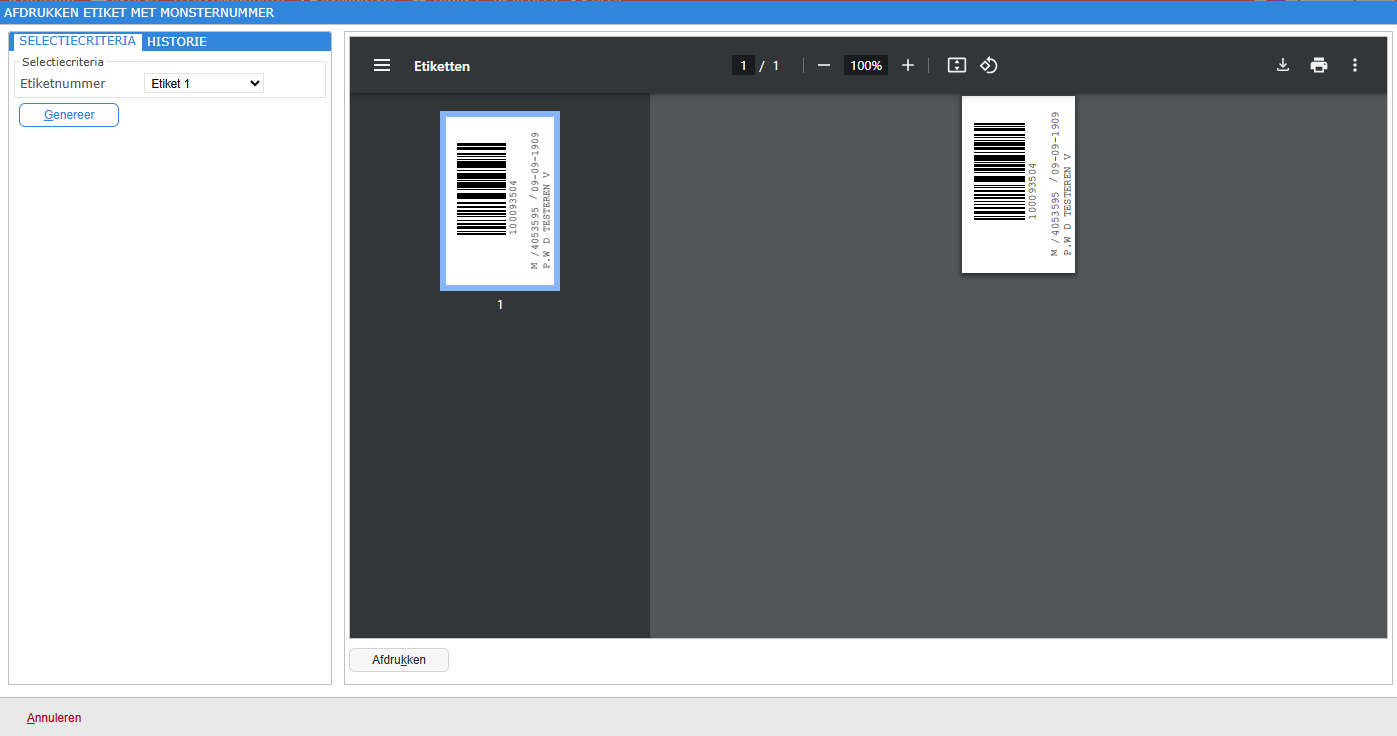Viewport: 1397px width, 736px height.
Task: Select the page 1 thumbnail
Action: (x=500, y=201)
